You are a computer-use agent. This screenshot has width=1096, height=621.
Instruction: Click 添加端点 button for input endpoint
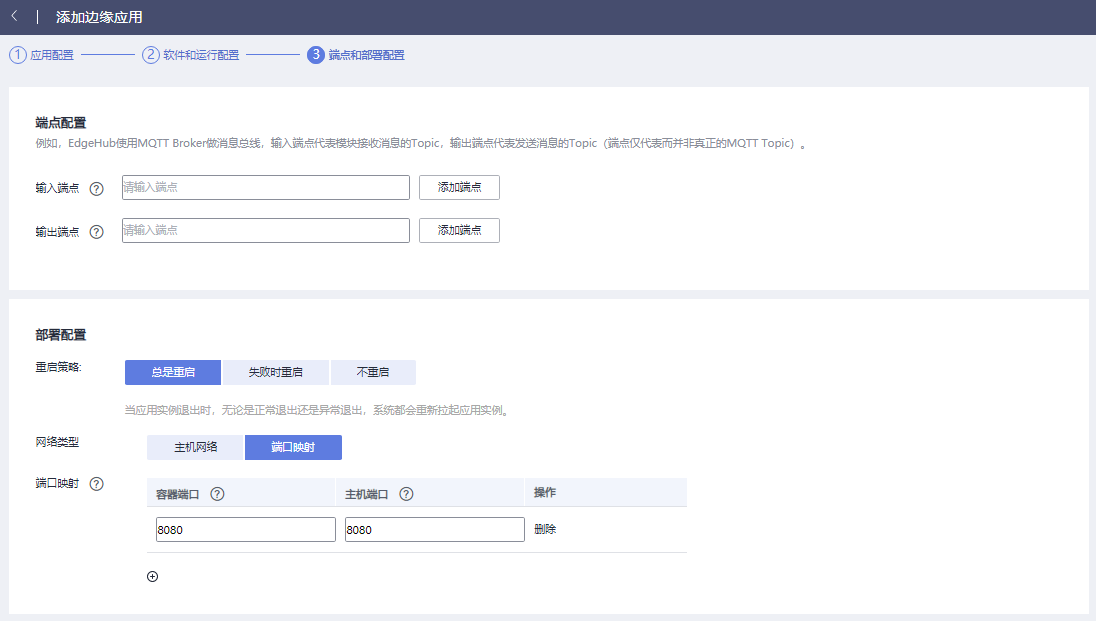459,187
